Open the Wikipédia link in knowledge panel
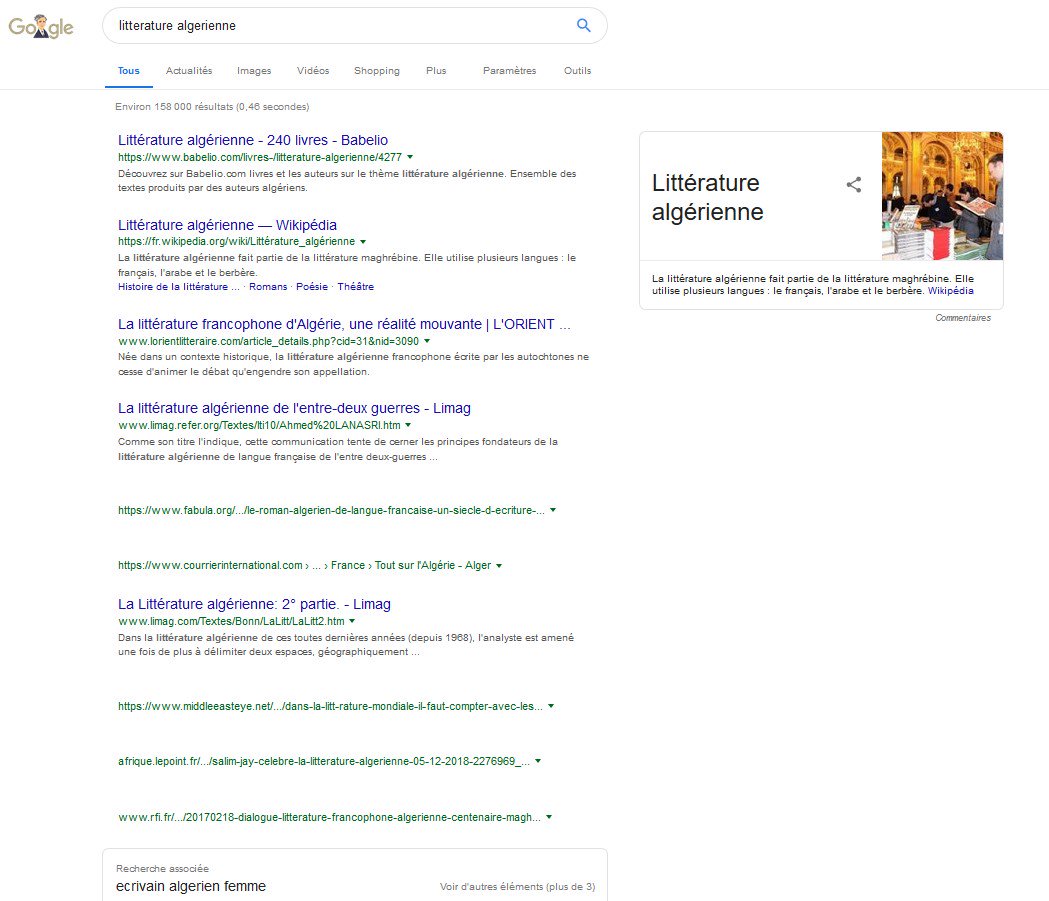 (951, 291)
